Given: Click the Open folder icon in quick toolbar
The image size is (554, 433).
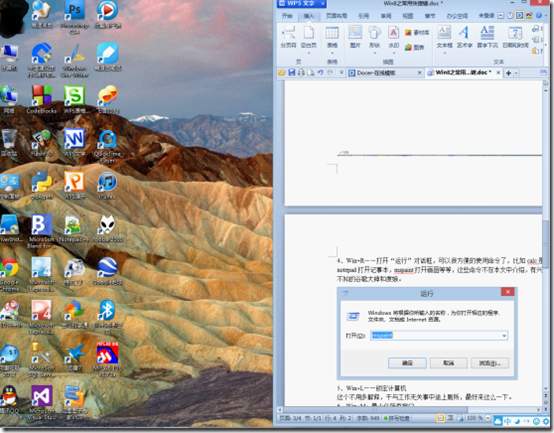Looking at the screenshot, I should pos(282,72).
